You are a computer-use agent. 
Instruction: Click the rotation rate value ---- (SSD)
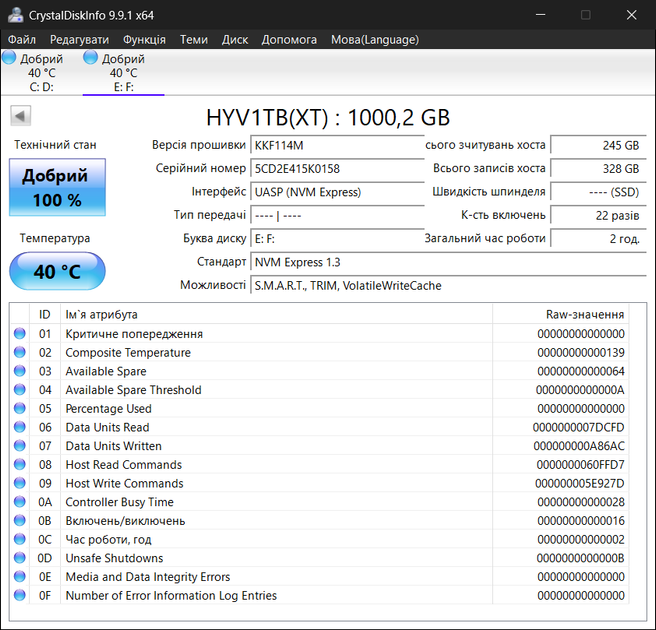click(x=598, y=192)
